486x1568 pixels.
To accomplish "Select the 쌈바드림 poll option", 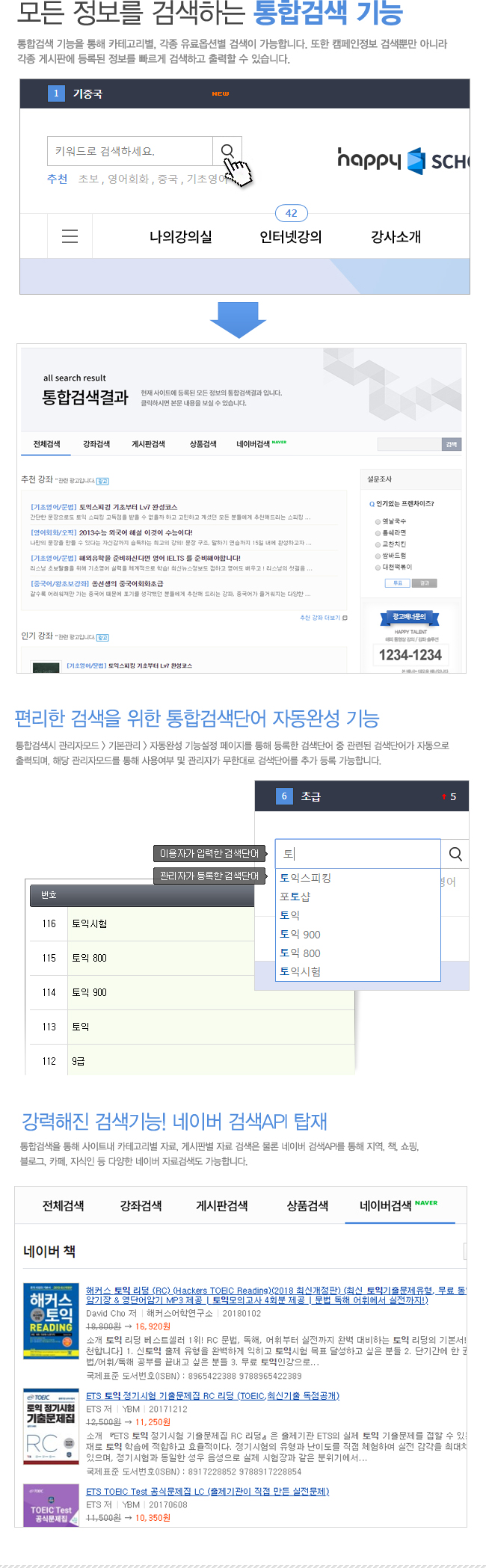I will 390,556.
